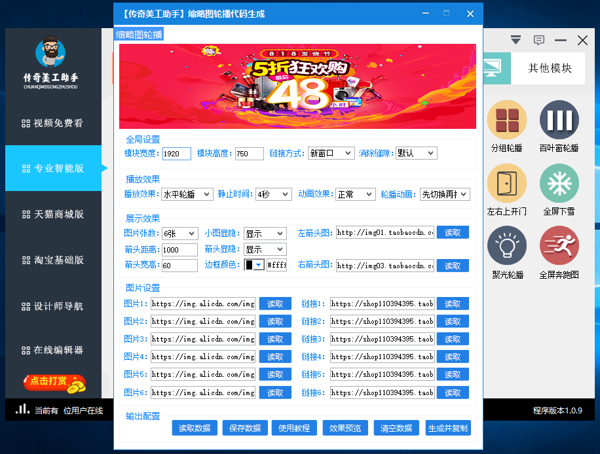Open the 聚光轮播 lightbulb icon
Image resolution: width=600 pixels, height=454 pixels.
pyautogui.click(x=506, y=247)
